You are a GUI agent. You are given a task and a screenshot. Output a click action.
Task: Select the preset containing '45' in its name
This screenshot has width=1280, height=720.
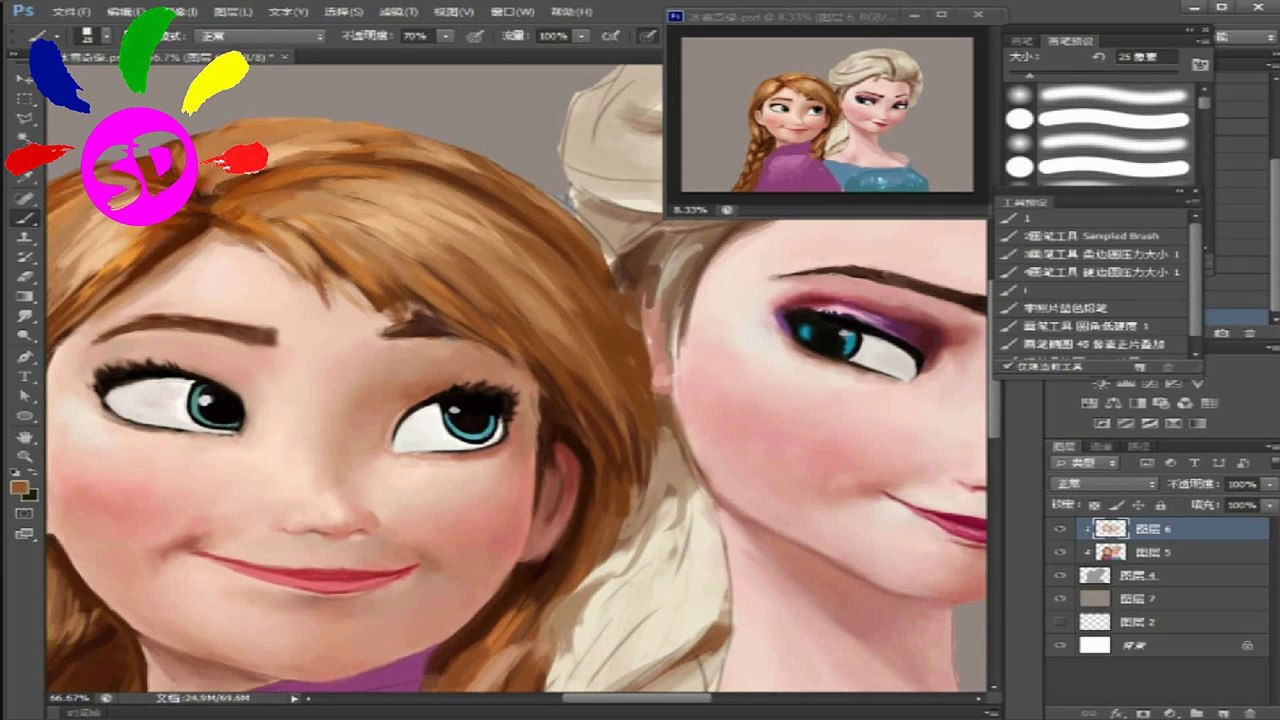pyautogui.click(x=1092, y=344)
